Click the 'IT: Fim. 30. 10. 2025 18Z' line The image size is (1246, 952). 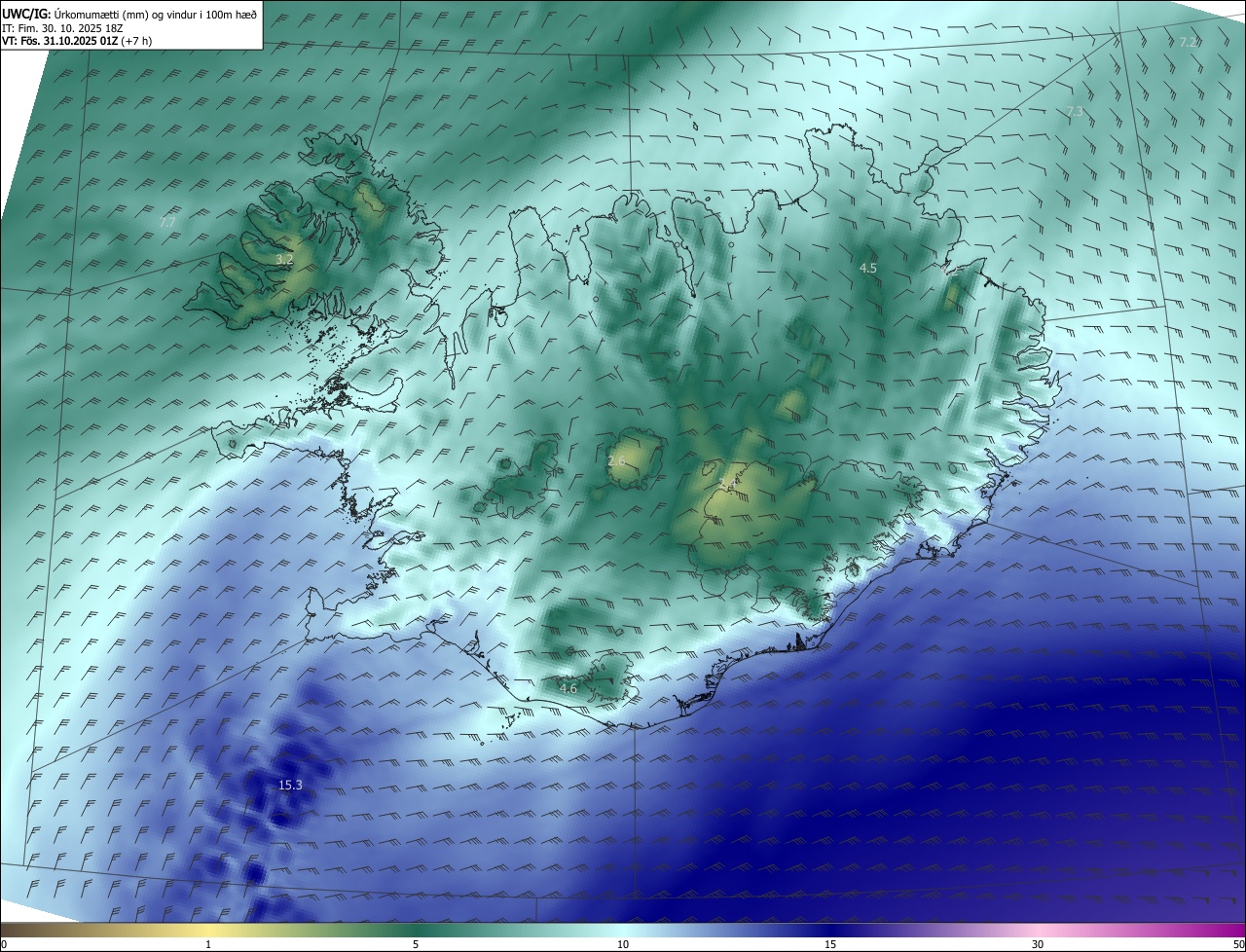click(62, 28)
